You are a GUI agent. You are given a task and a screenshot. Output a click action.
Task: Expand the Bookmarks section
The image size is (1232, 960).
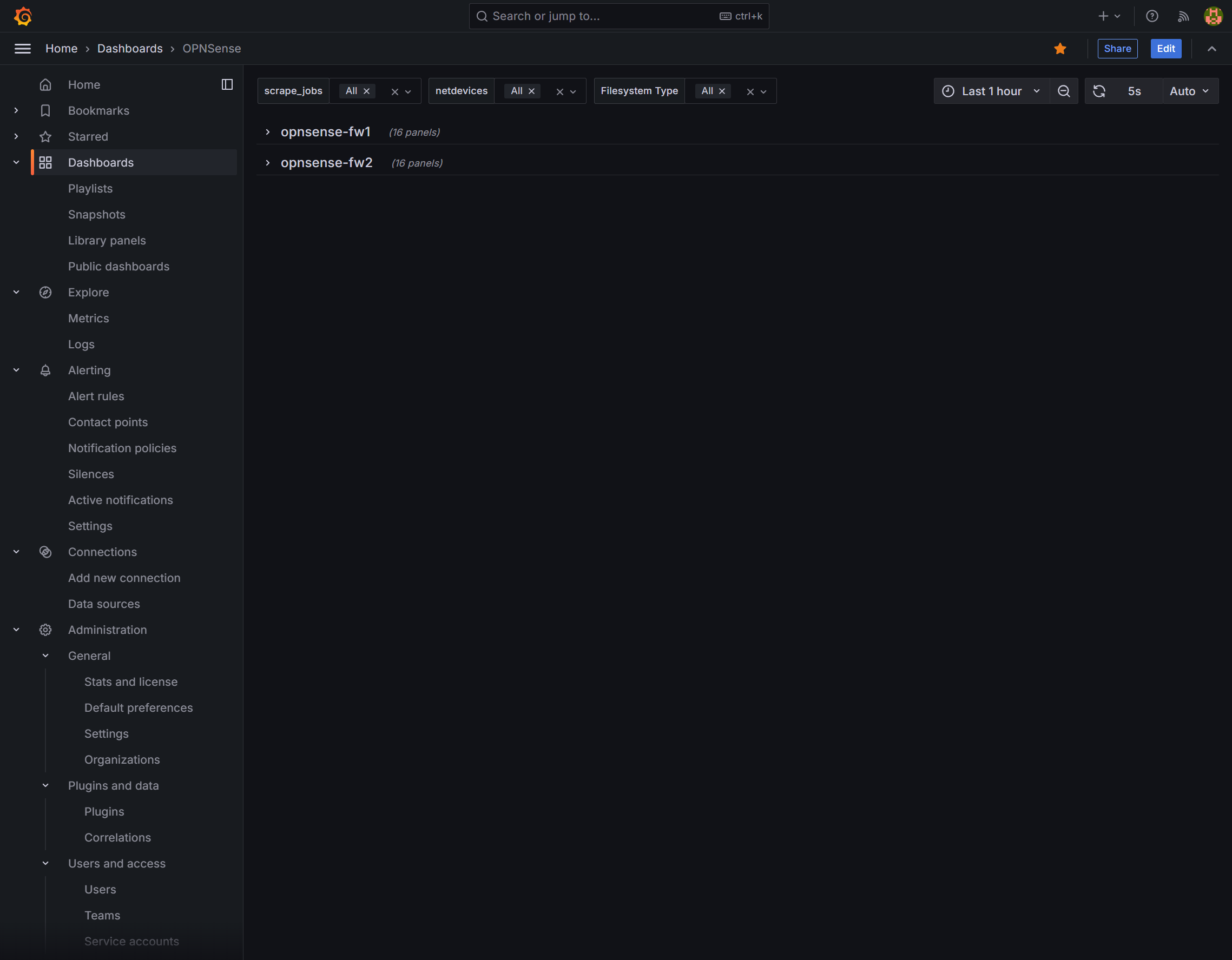pyautogui.click(x=16, y=110)
